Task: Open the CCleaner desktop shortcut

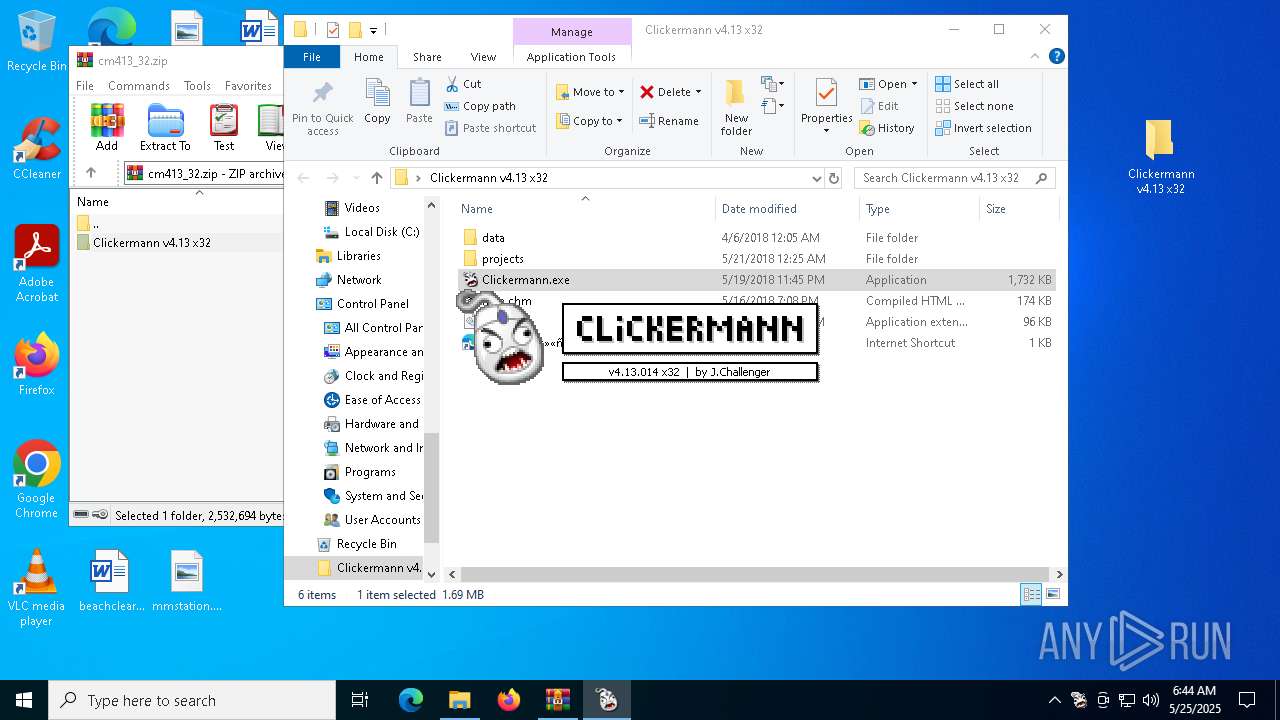Action: (x=37, y=148)
